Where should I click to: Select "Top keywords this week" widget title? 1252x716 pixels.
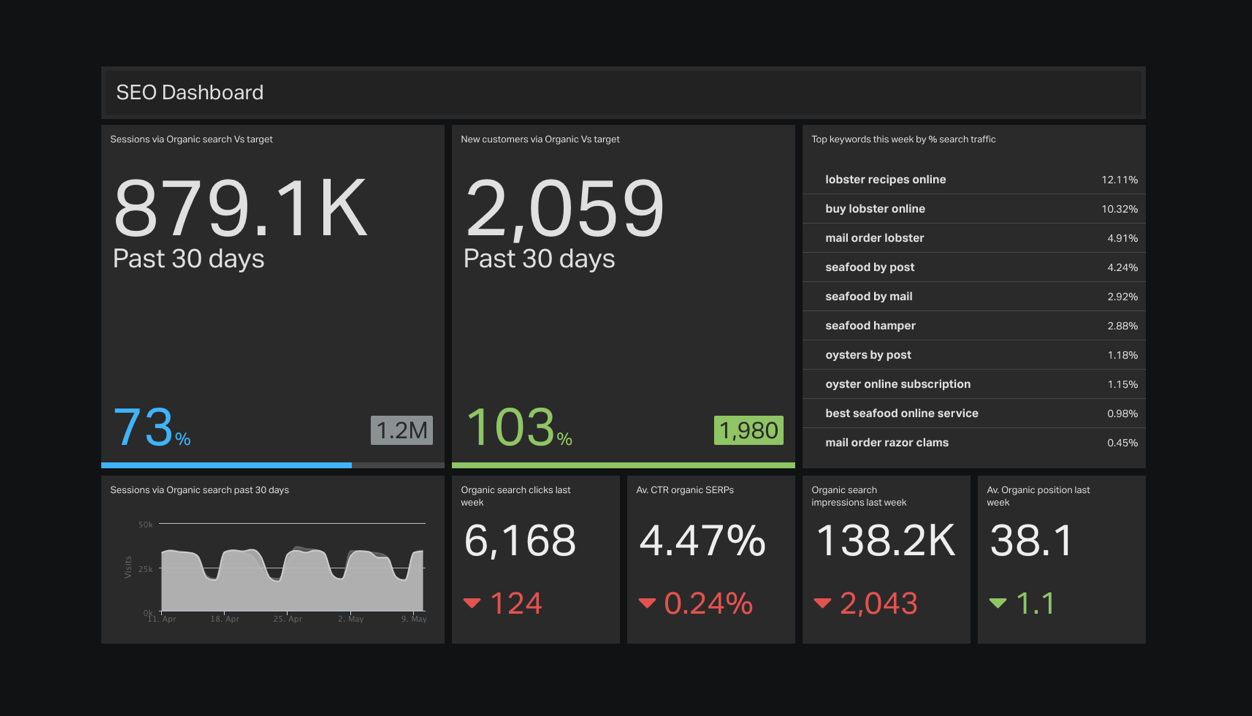(x=903, y=139)
